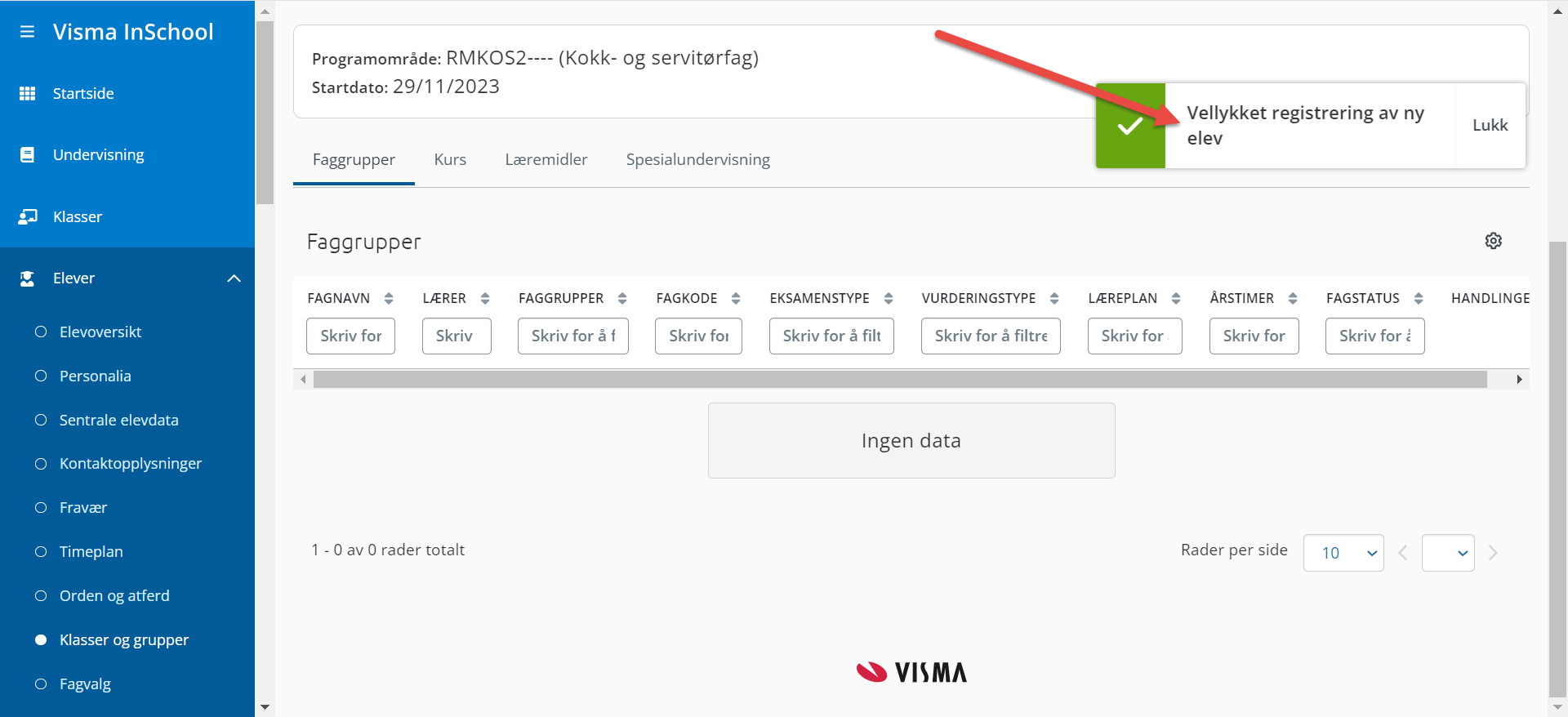1568x717 pixels.
Task: Select Fagvalg in sidebar
Action: (x=85, y=684)
